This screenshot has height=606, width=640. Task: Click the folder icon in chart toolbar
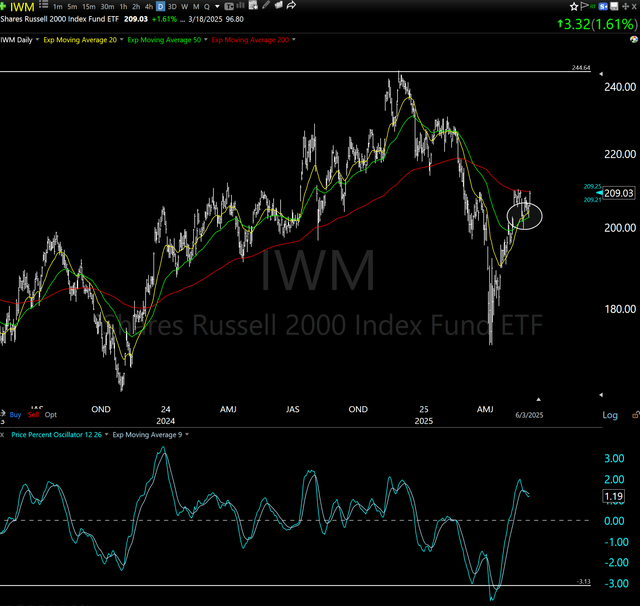tap(279, 5)
